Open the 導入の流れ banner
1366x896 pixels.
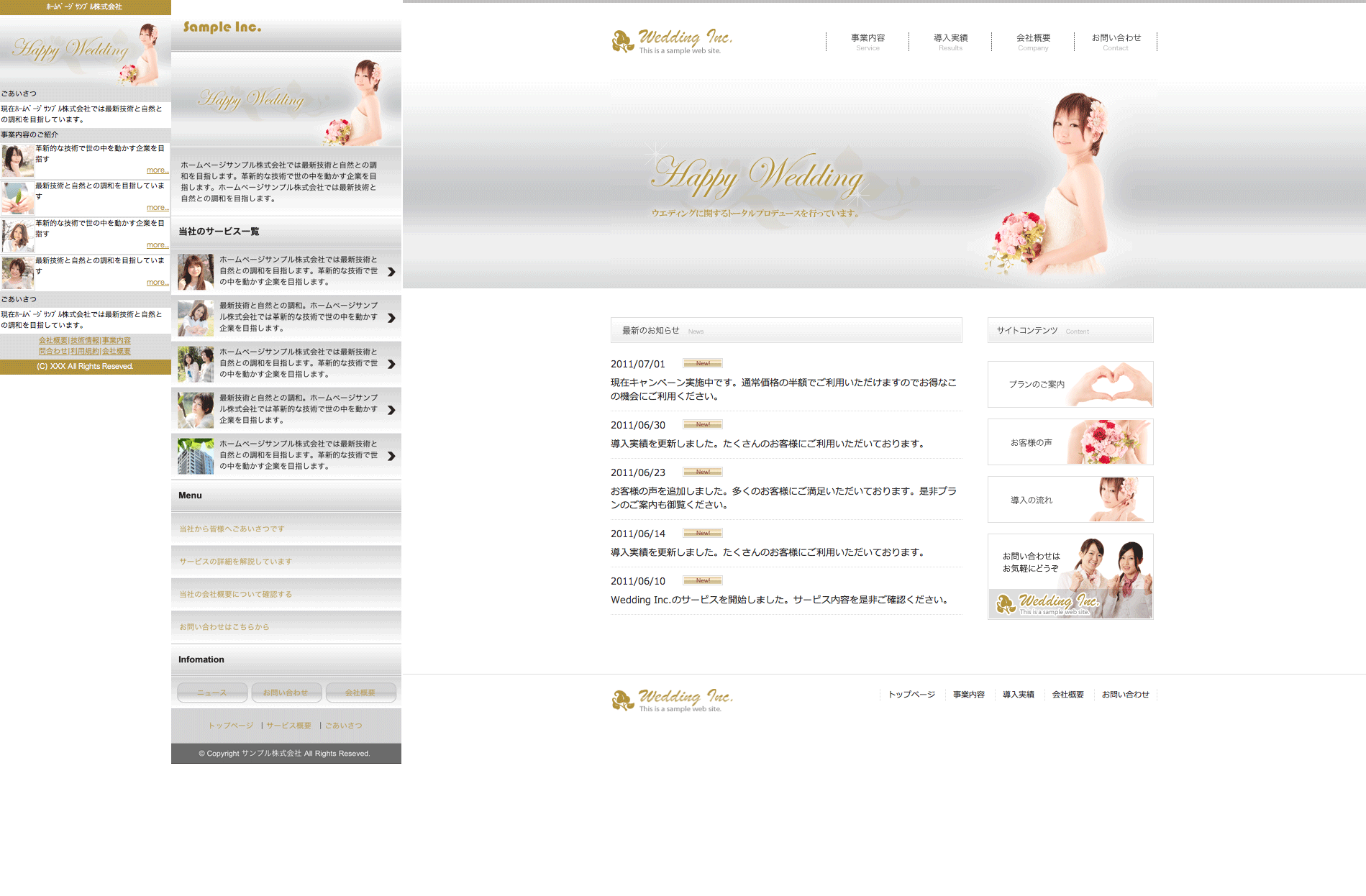1070,500
